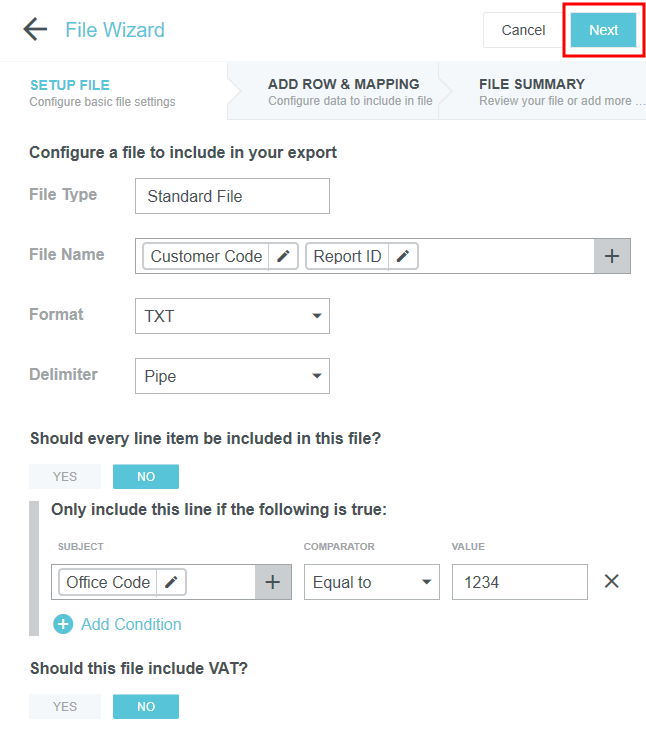Select NO for every line item
Screen dimensions: 646x729
click(146, 476)
